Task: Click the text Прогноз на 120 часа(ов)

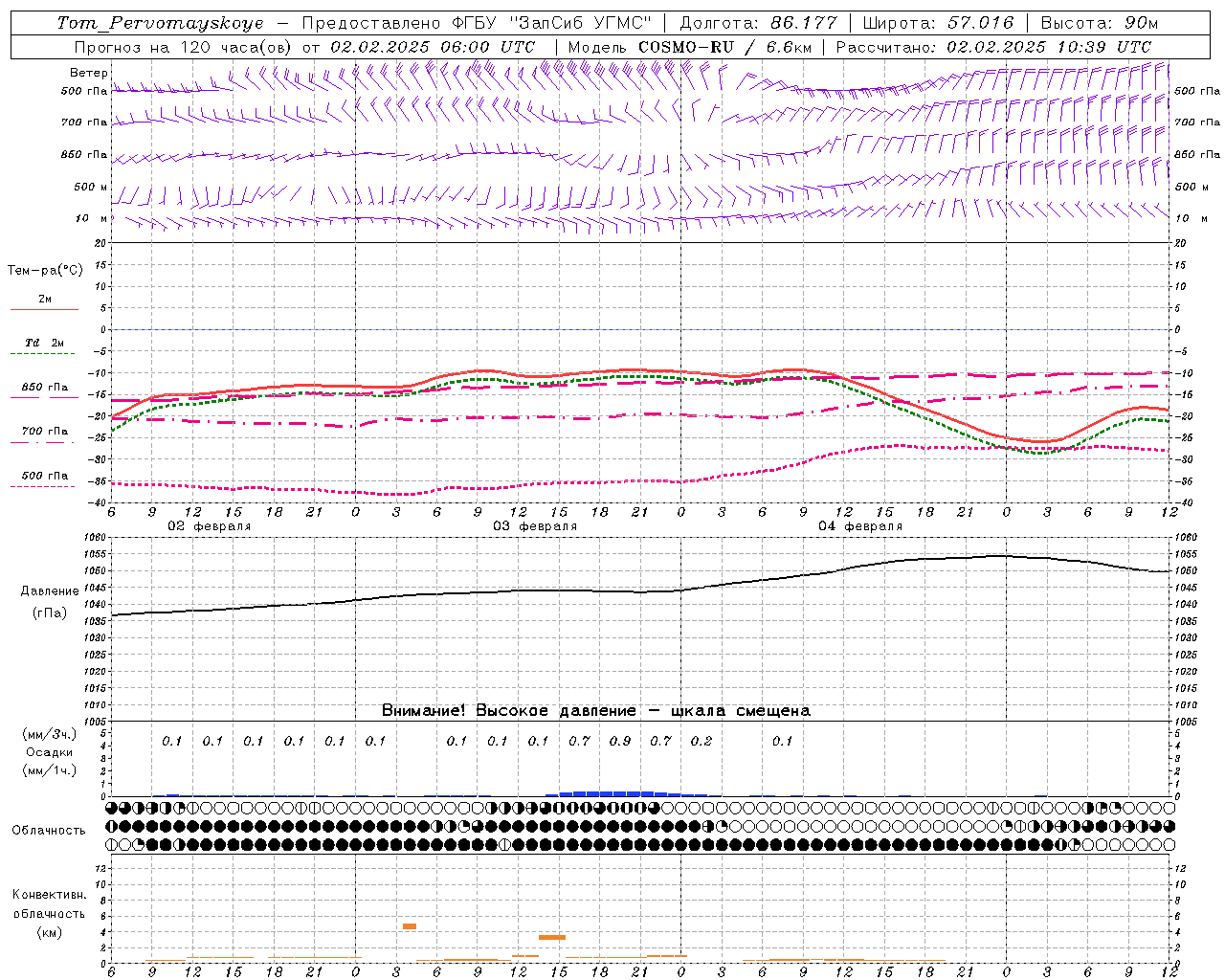Action: point(184,47)
